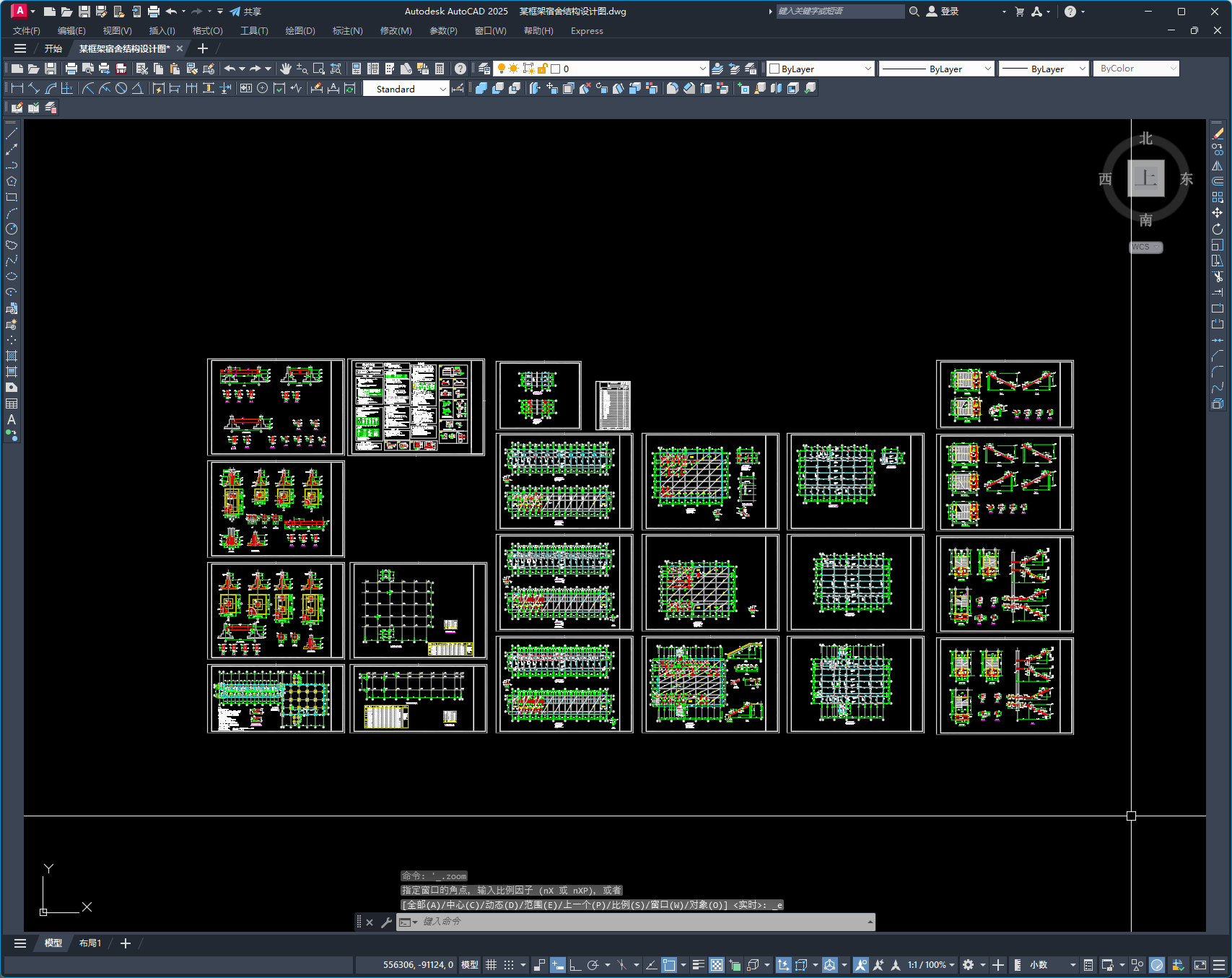
Task: Toggle polar tracking
Action: (593, 965)
